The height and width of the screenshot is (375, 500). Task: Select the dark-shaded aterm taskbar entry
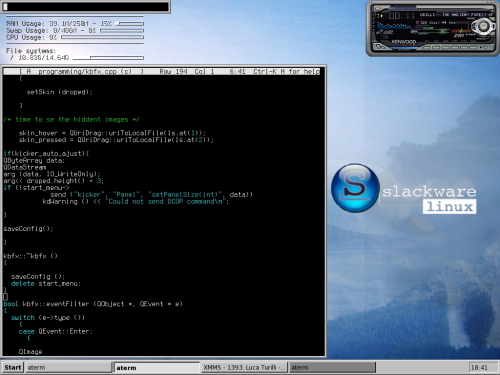[x=332, y=367]
